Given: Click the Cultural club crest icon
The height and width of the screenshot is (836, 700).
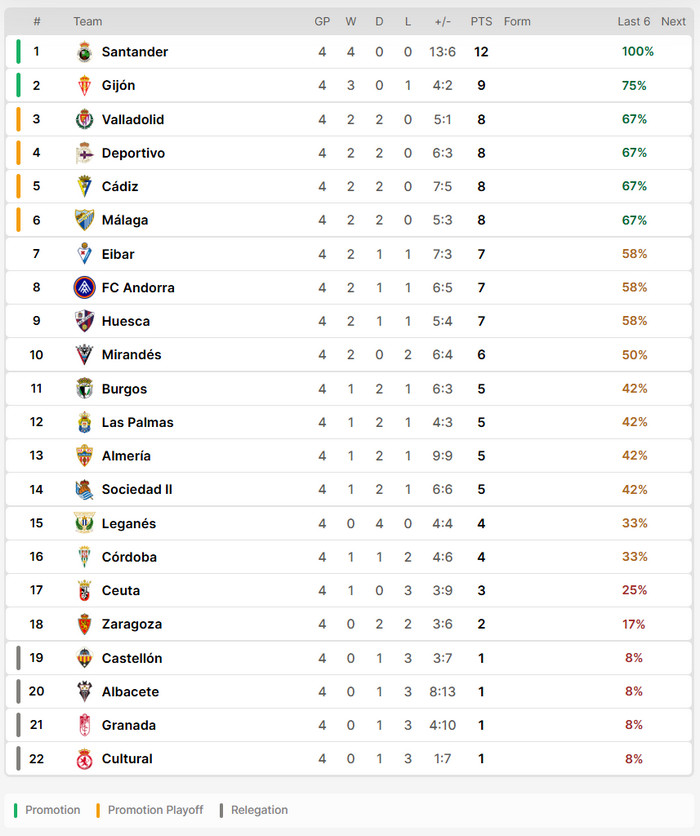Looking at the screenshot, I should coord(84,759).
